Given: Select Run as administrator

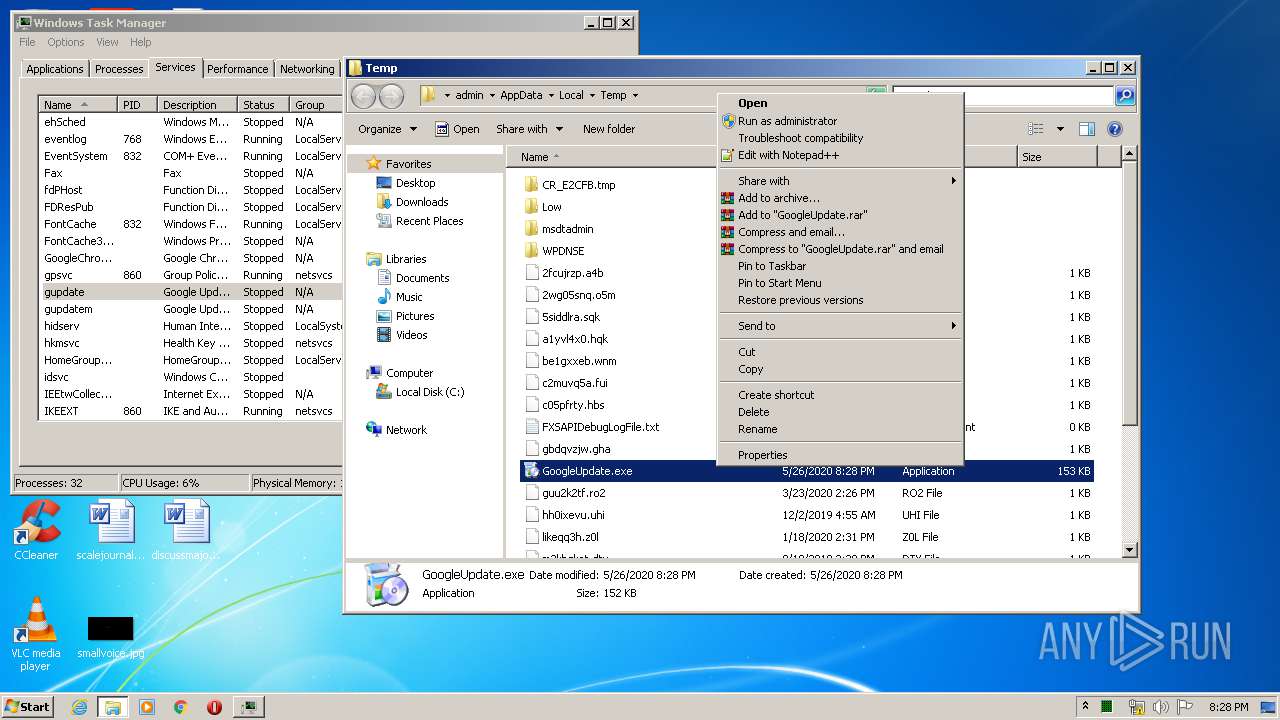Looking at the screenshot, I should tap(787, 121).
